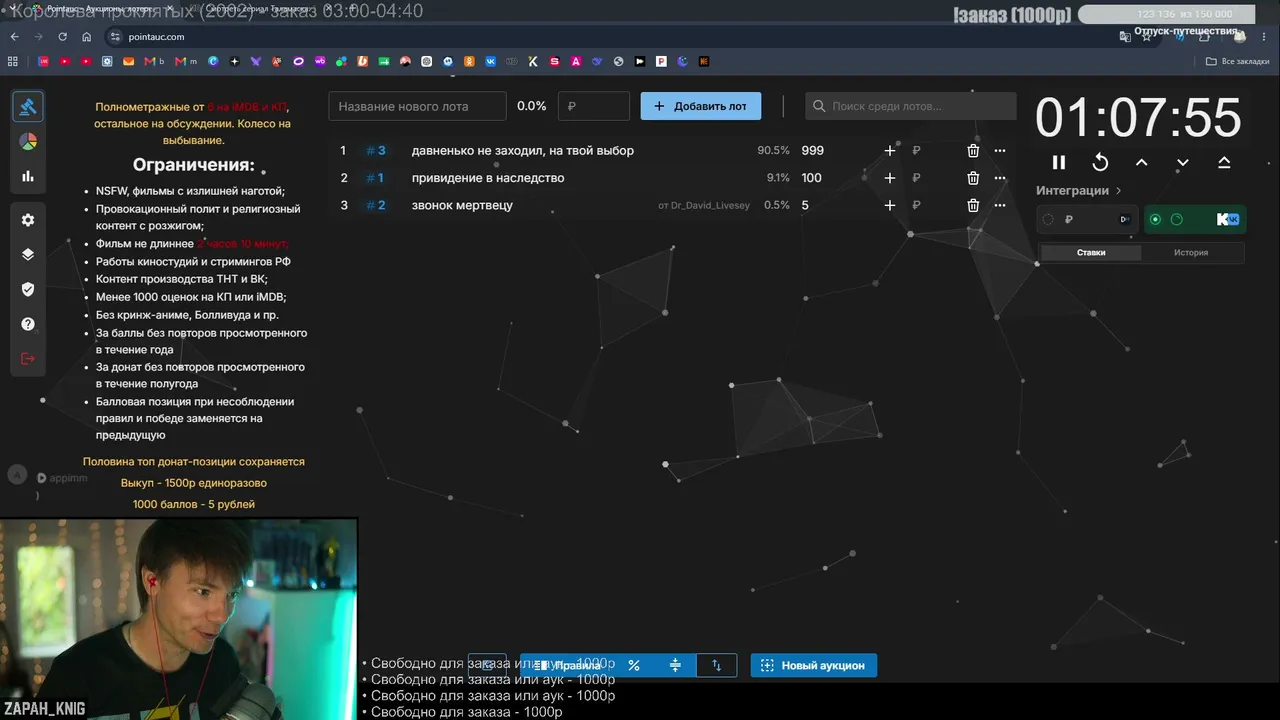Delete the 'давненько не заходил' lot
1280x720 pixels.
(x=973, y=151)
